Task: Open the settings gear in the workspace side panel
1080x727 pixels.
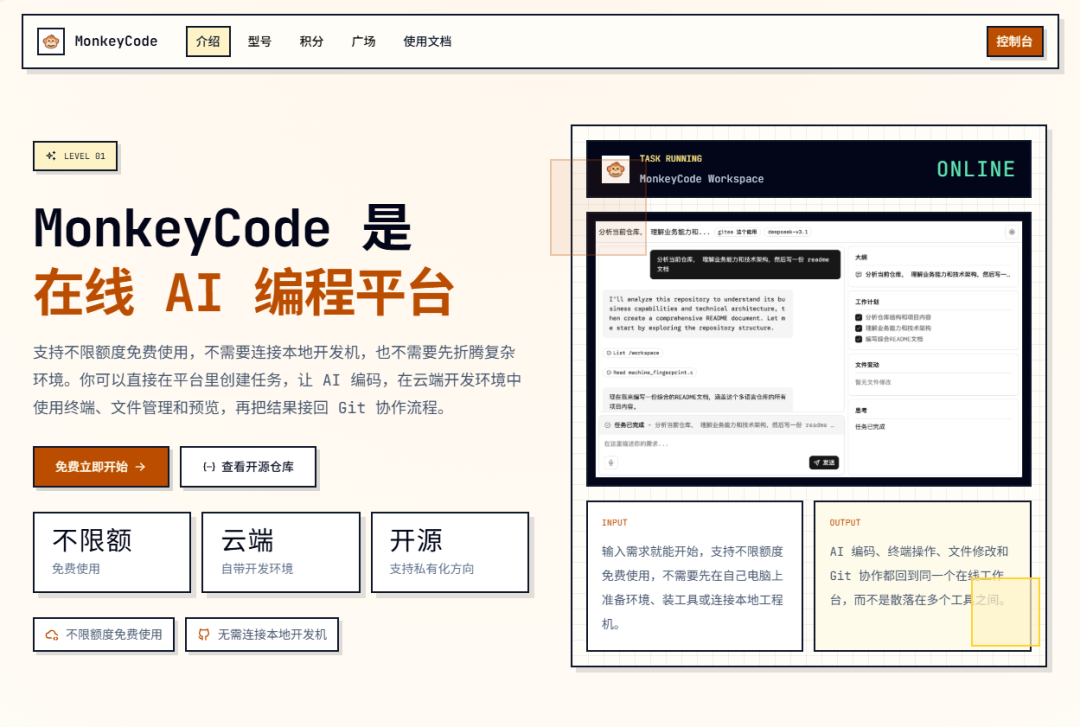Action: (1011, 232)
